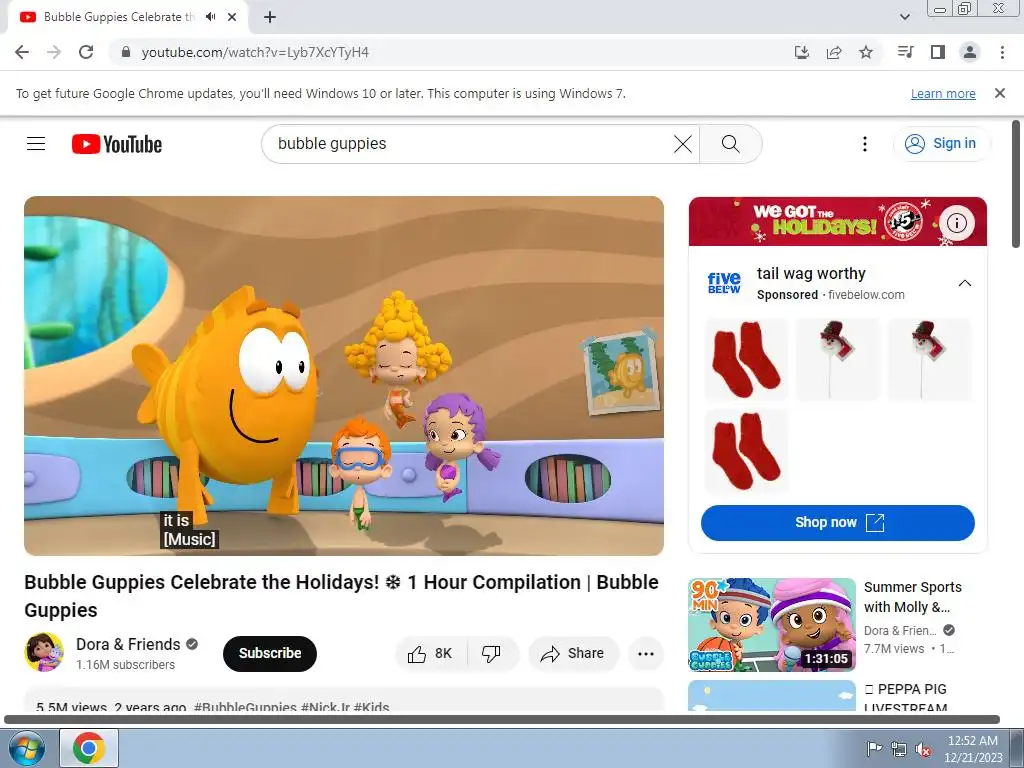
Task: Clear the search box text
Action: pos(682,144)
